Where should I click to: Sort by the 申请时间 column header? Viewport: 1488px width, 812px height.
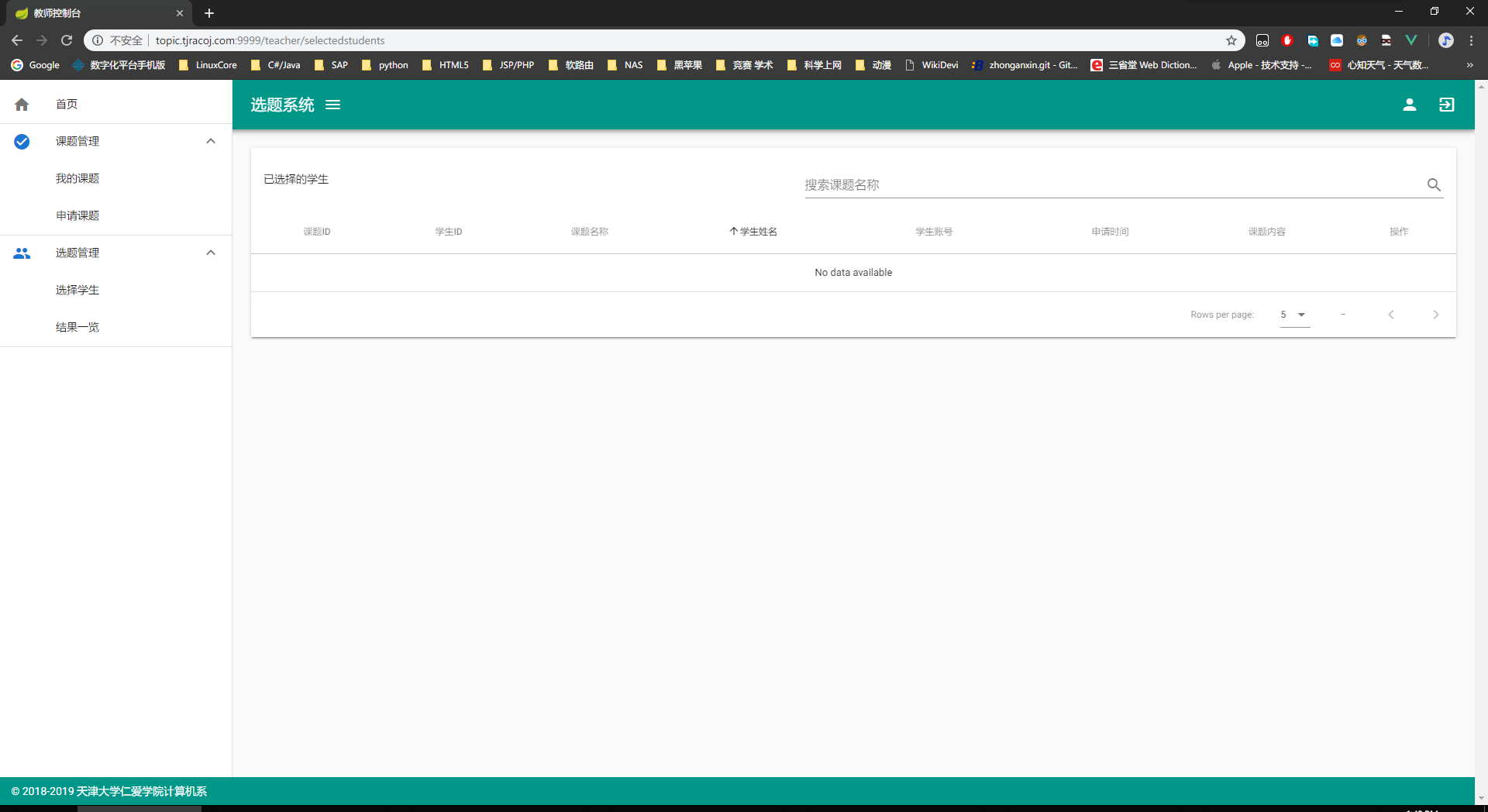pos(1111,232)
